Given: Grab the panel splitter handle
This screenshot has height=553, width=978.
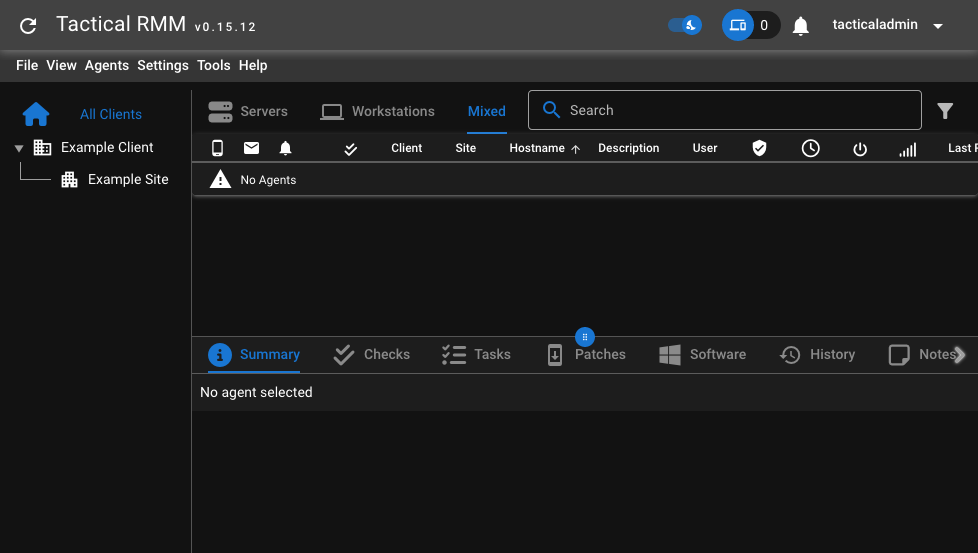Looking at the screenshot, I should pyautogui.click(x=584, y=337).
